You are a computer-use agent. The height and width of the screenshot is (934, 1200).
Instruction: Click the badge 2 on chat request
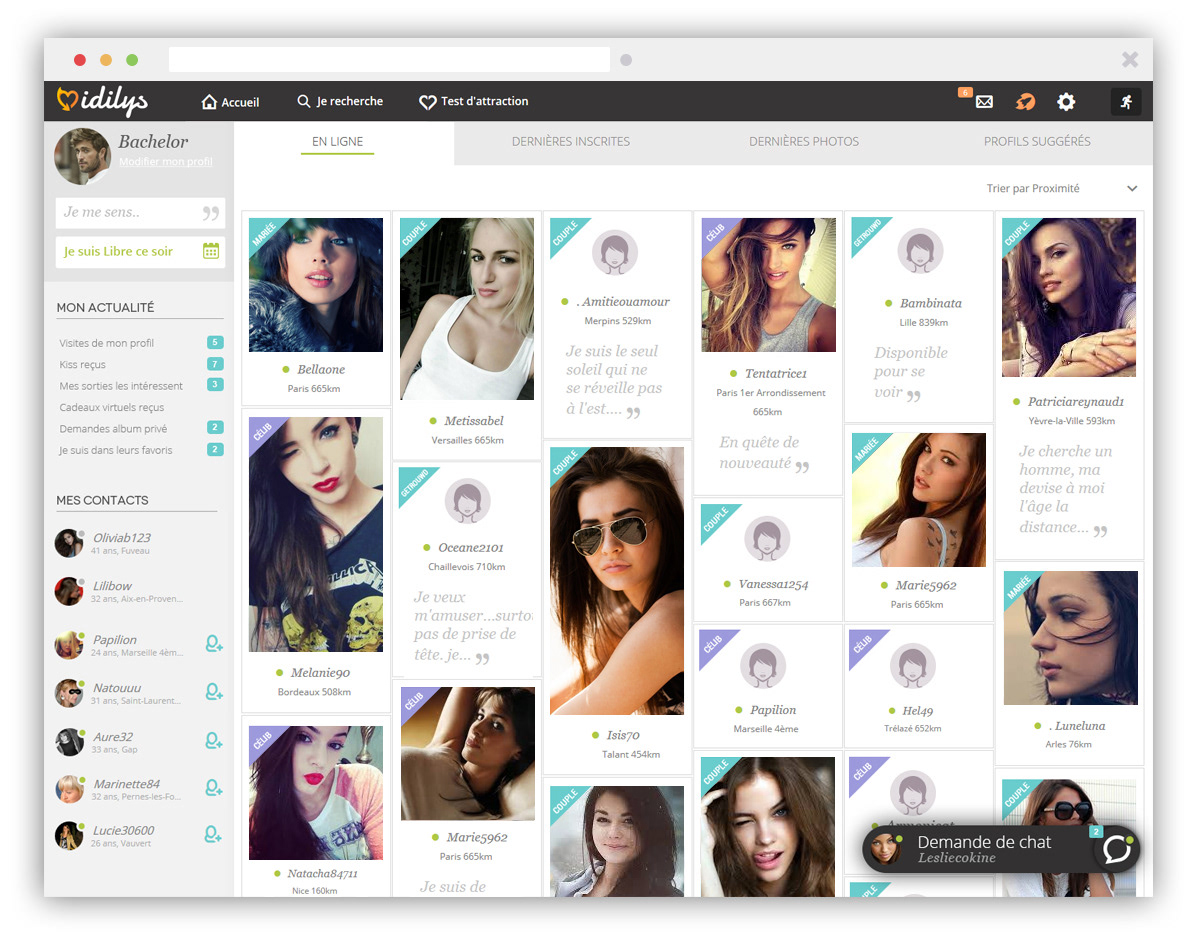coord(1096,831)
